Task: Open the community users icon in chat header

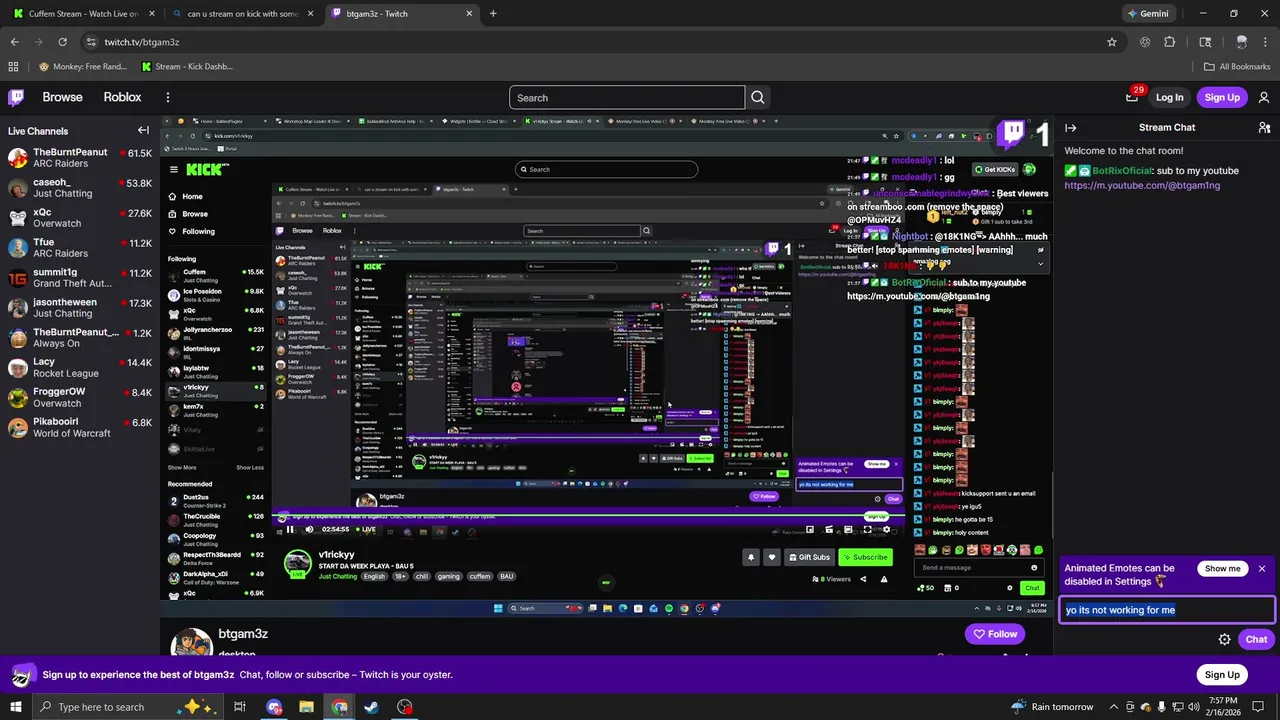Action: coord(1264,128)
